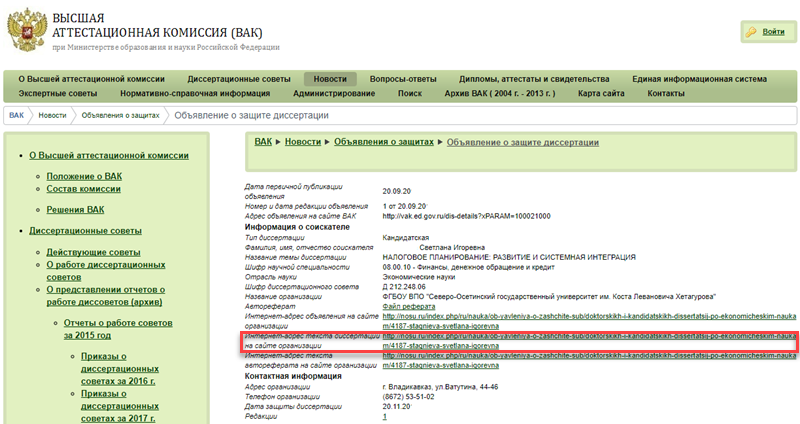Open Состав комиссии in the sidebar
The height and width of the screenshot is (424, 800).
pyautogui.click(x=83, y=189)
